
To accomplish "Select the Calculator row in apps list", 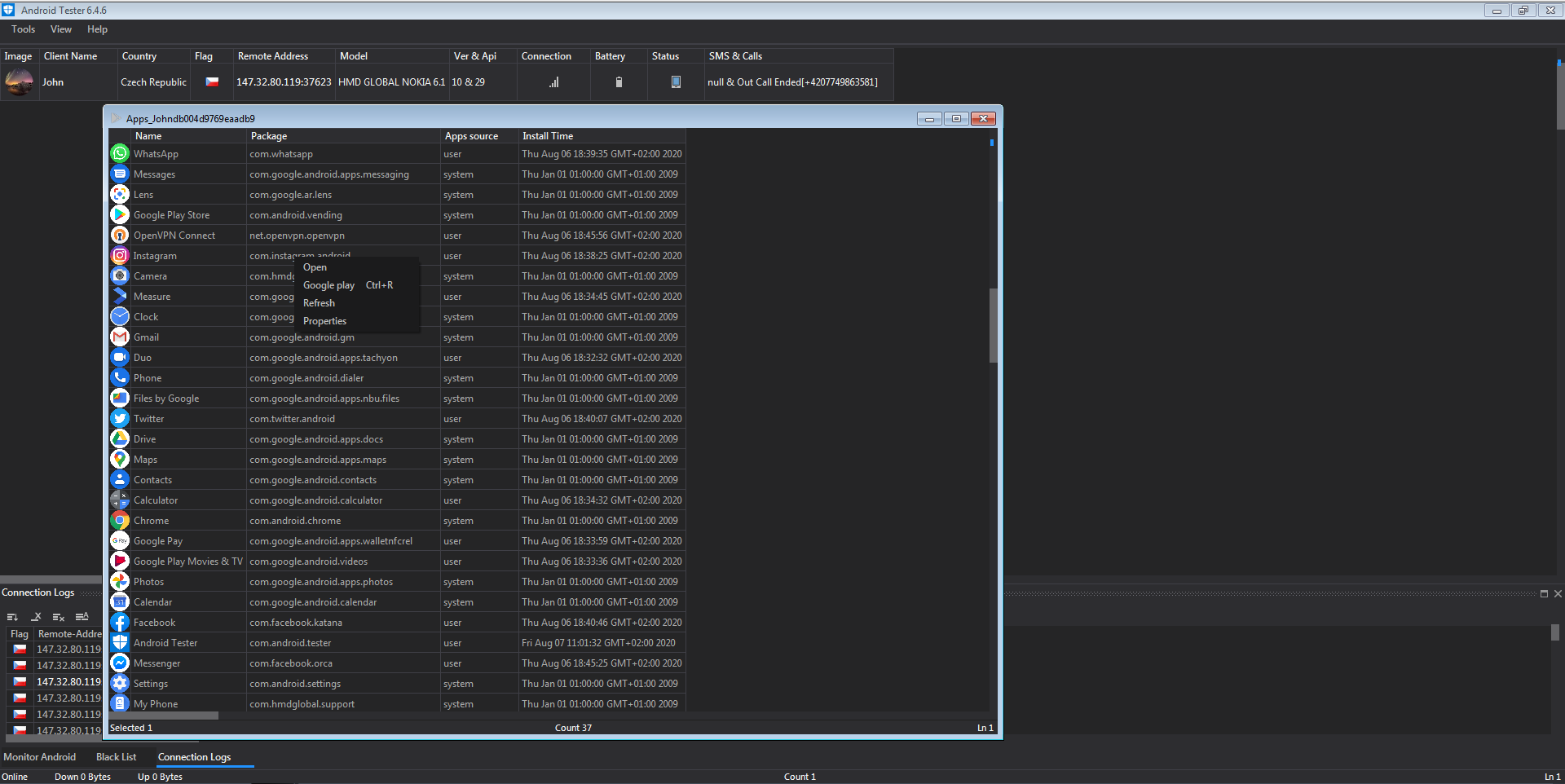I will tap(397, 500).
